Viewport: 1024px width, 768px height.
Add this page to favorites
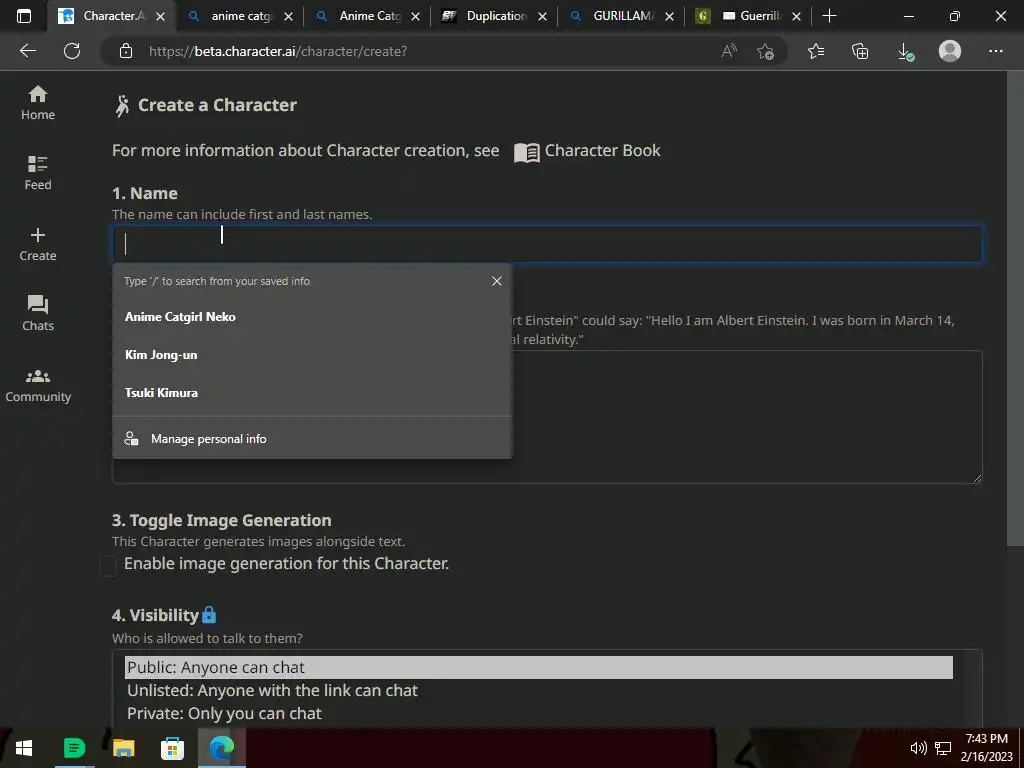click(765, 51)
